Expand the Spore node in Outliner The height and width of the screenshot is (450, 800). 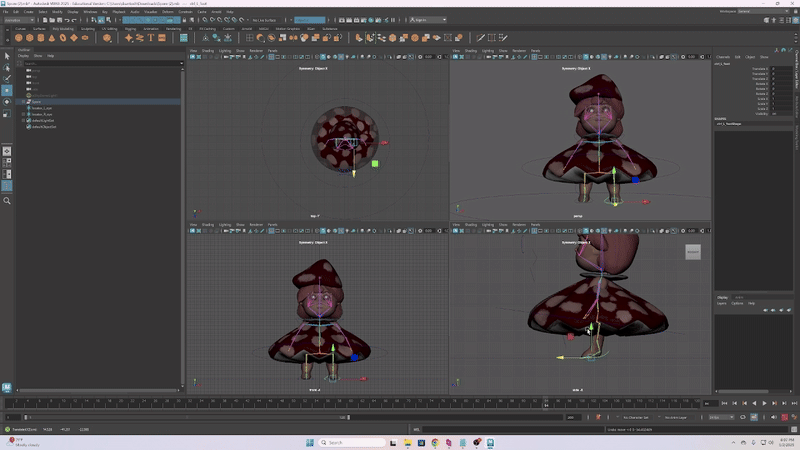[x=23, y=102]
